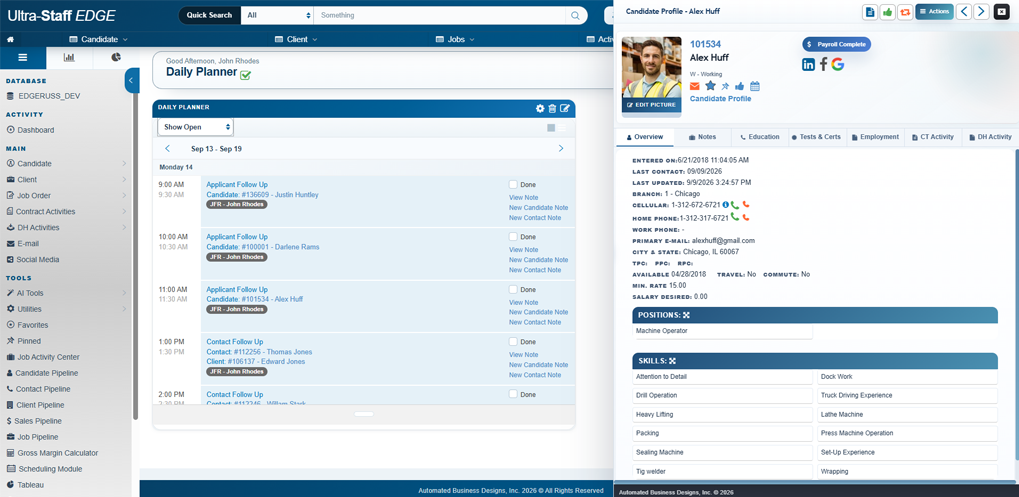Check Done for 10:00 AM Applicant Follow Up

point(513,236)
